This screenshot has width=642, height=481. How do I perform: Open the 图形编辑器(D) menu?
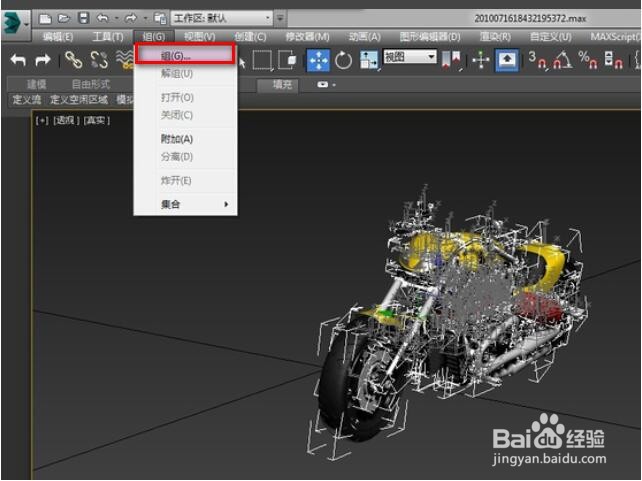click(x=430, y=37)
